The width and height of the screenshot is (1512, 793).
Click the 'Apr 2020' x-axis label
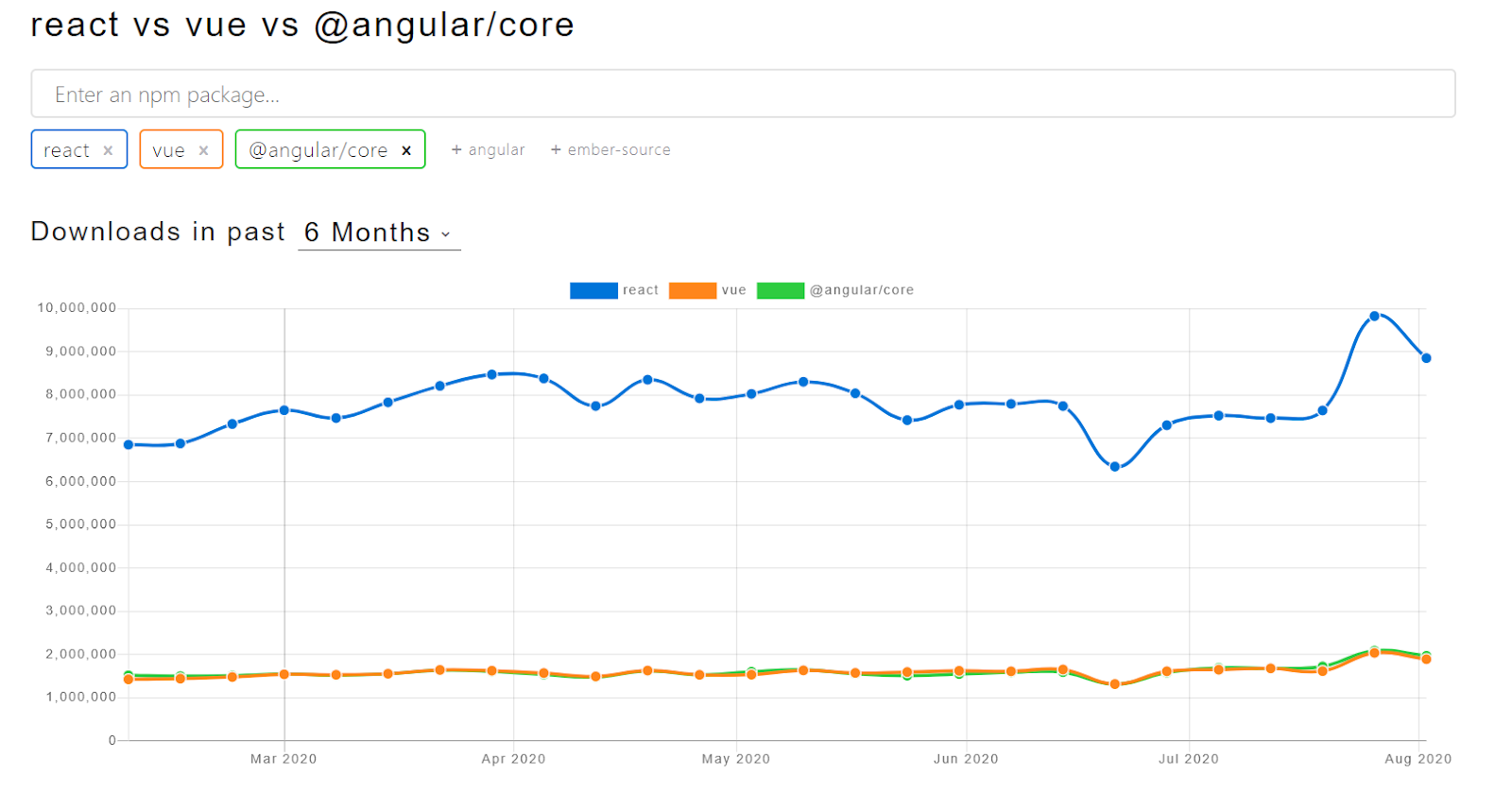click(513, 759)
